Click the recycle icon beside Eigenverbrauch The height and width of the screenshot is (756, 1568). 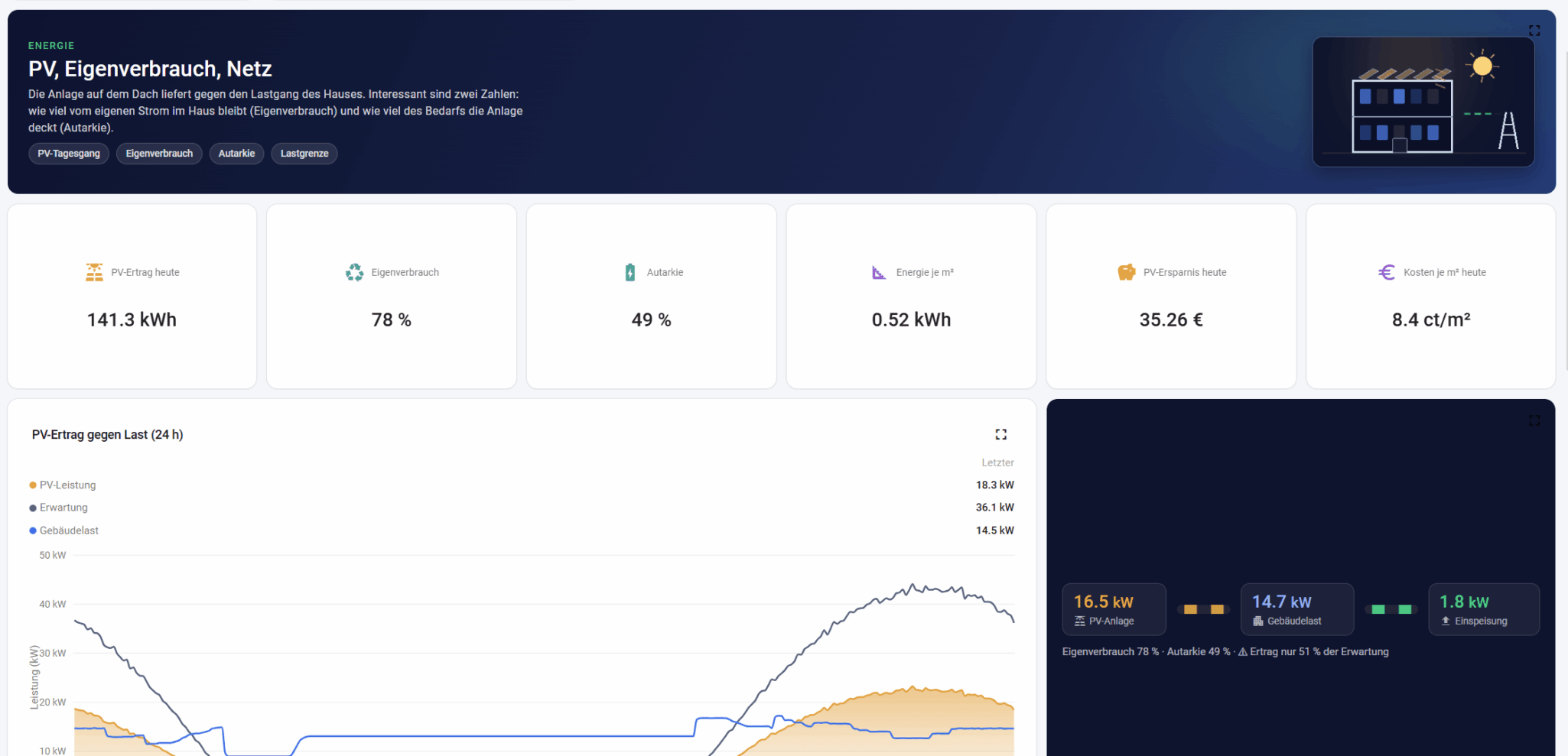pyautogui.click(x=354, y=272)
